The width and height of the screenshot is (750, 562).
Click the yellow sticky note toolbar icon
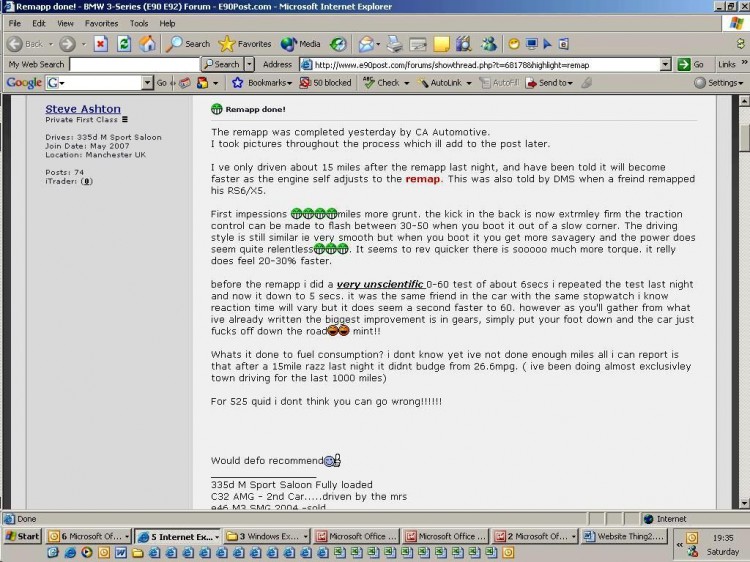click(441, 44)
